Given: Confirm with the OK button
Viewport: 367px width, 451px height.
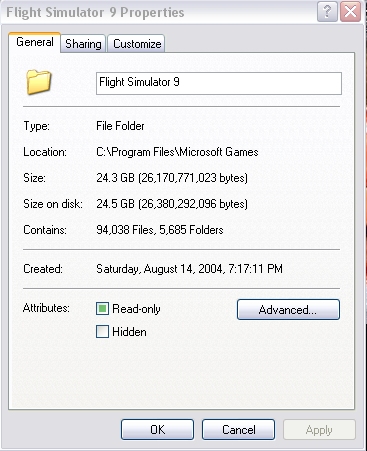Looking at the screenshot, I should pyautogui.click(x=157, y=430).
